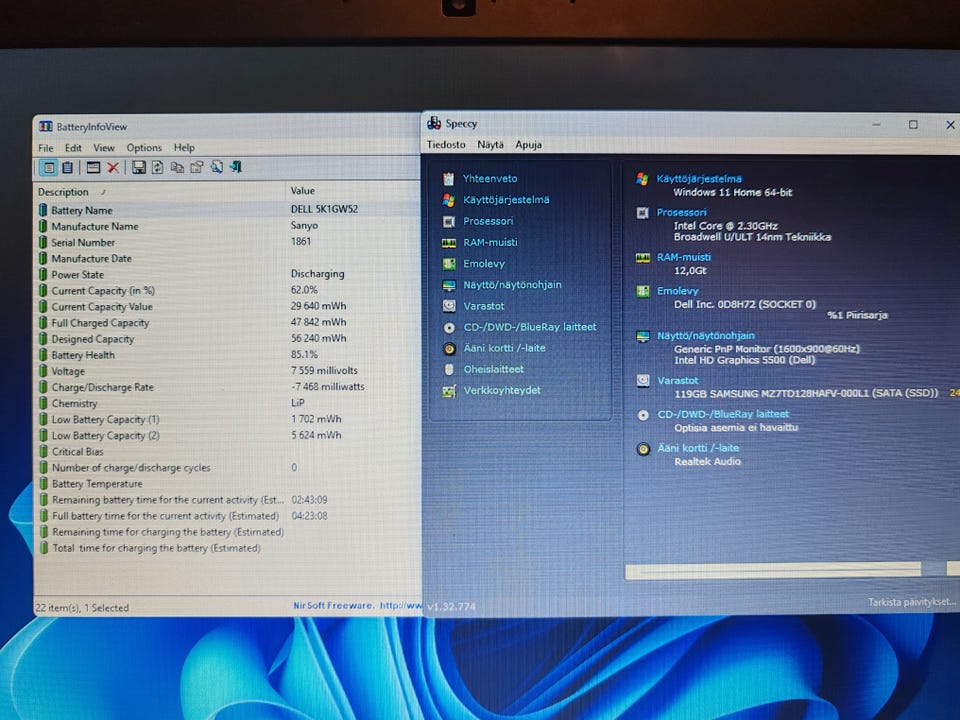
Task: Select the Battery Temperature row
Action: click(x=227, y=484)
